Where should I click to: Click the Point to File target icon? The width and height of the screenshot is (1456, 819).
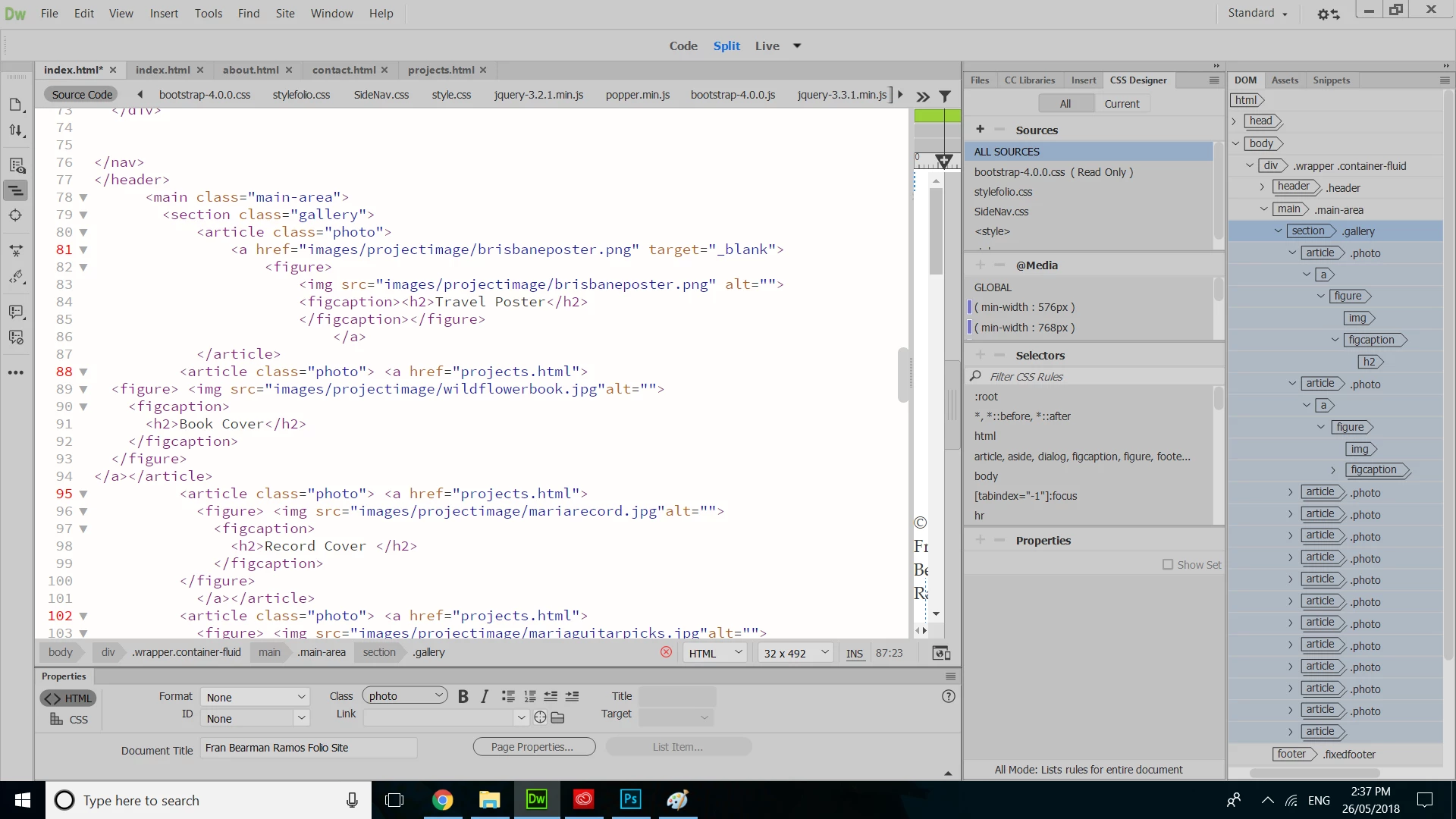tap(540, 717)
